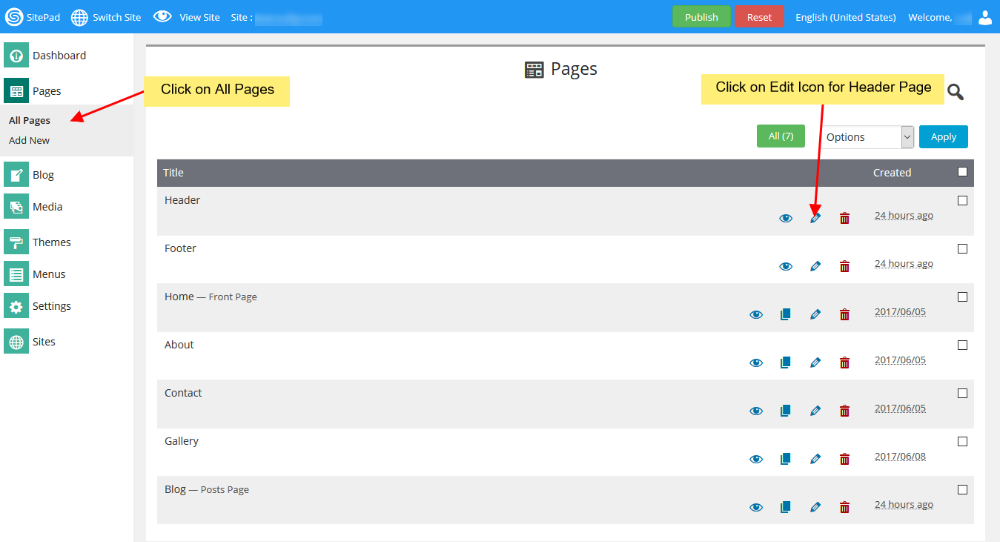Click the red trash icon for Footer page
This screenshot has width=1000, height=542.
coord(844,266)
